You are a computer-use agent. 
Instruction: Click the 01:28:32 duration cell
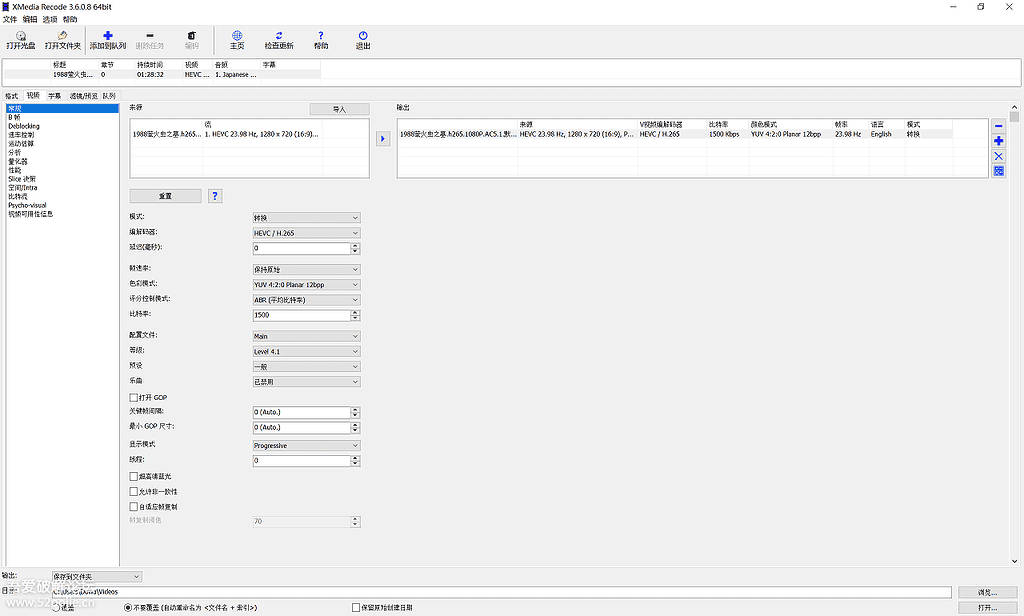coord(150,74)
